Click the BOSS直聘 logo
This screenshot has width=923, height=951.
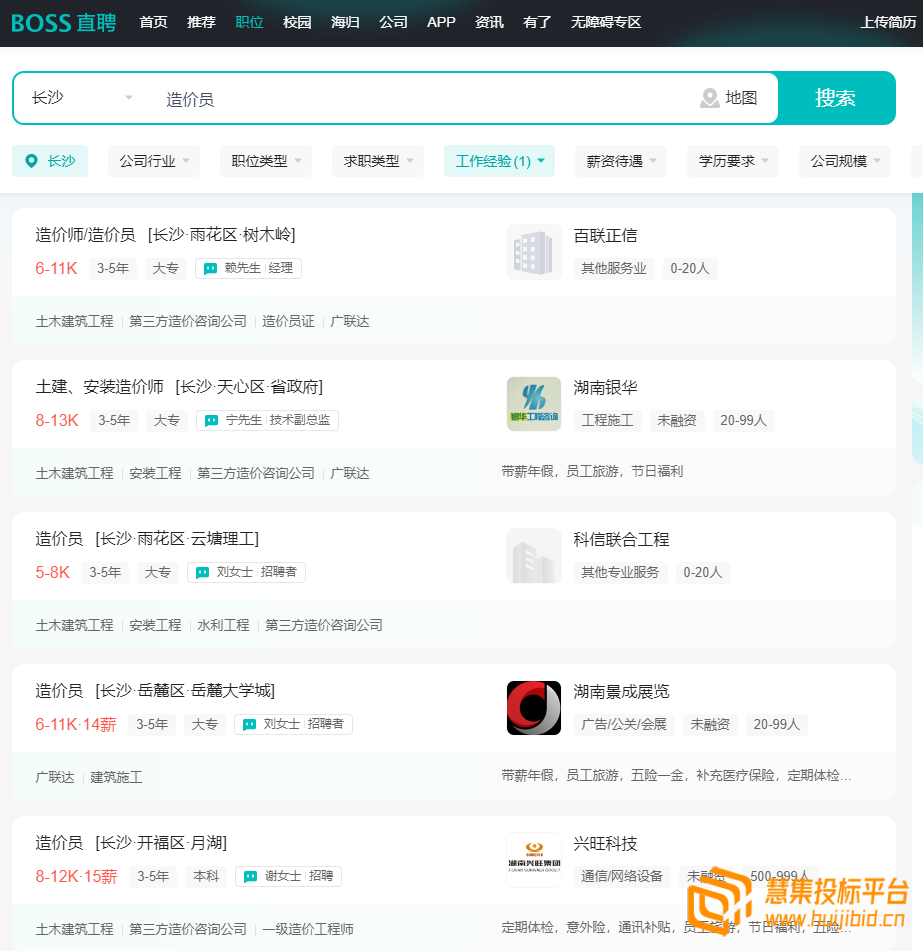pyautogui.click(x=64, y=22)
